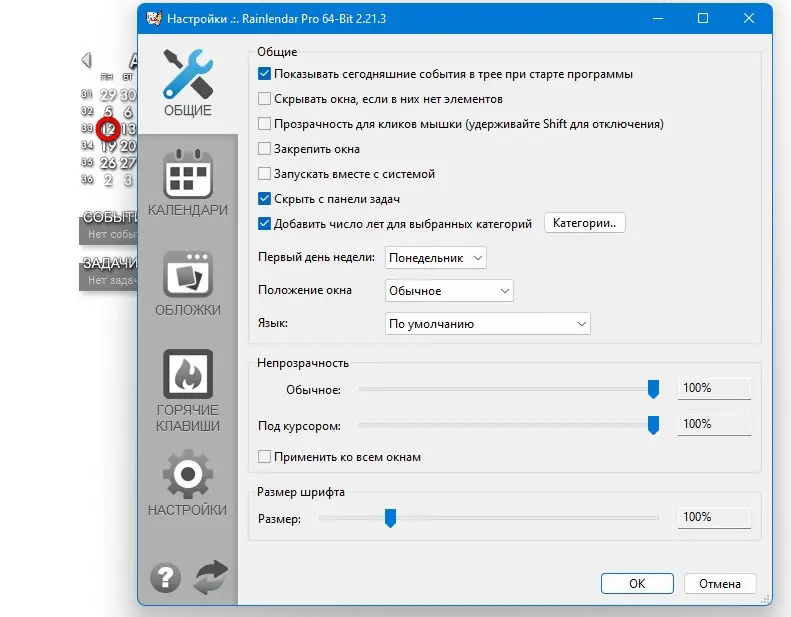The height and width of the screenshot is (617, 791).
Task: Select day 29 in calendar widget
Action: point(108,95)
